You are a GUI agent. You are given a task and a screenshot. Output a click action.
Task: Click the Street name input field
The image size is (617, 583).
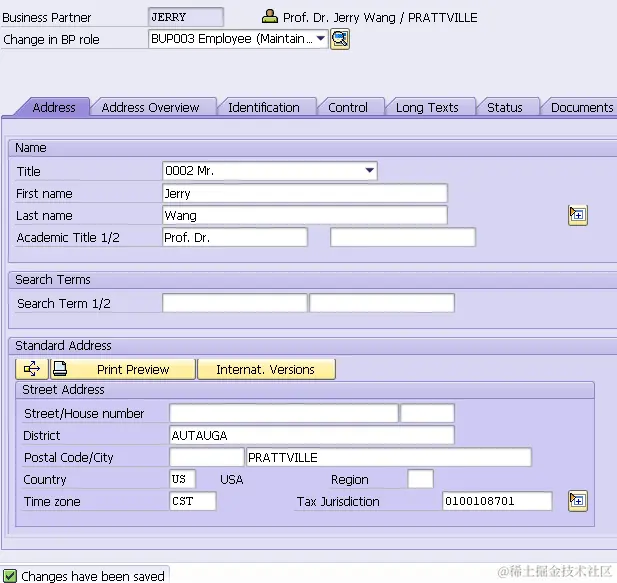283,413
